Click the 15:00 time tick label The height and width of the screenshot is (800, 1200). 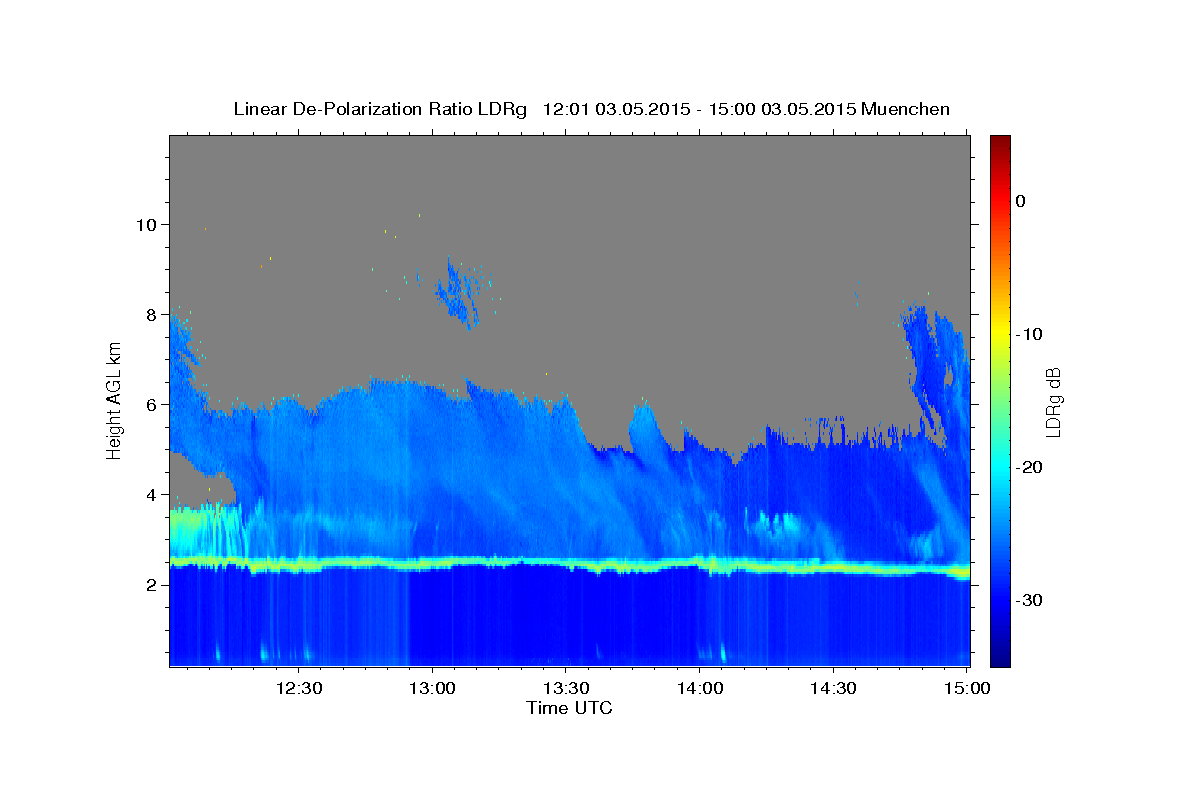[966, 688]
